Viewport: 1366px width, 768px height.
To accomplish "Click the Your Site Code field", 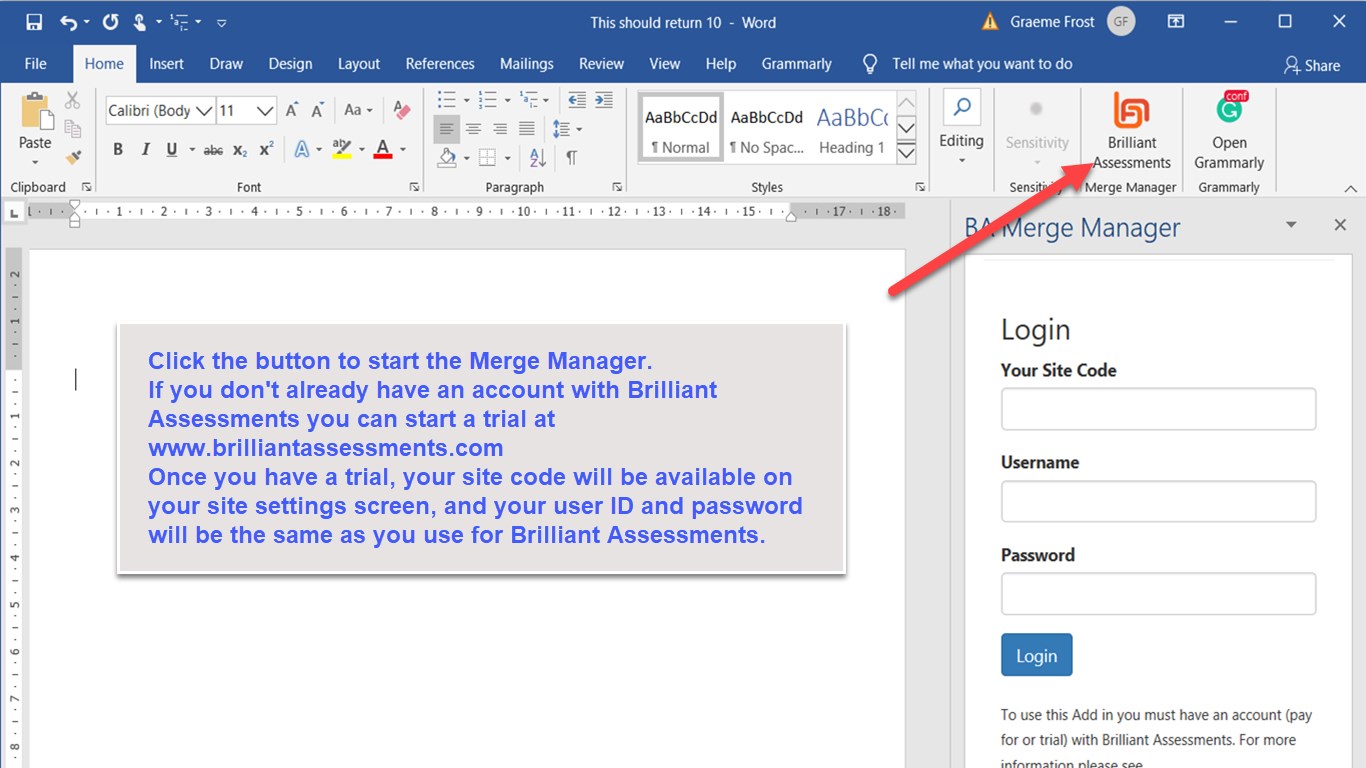I will (x=1158, y=409).
